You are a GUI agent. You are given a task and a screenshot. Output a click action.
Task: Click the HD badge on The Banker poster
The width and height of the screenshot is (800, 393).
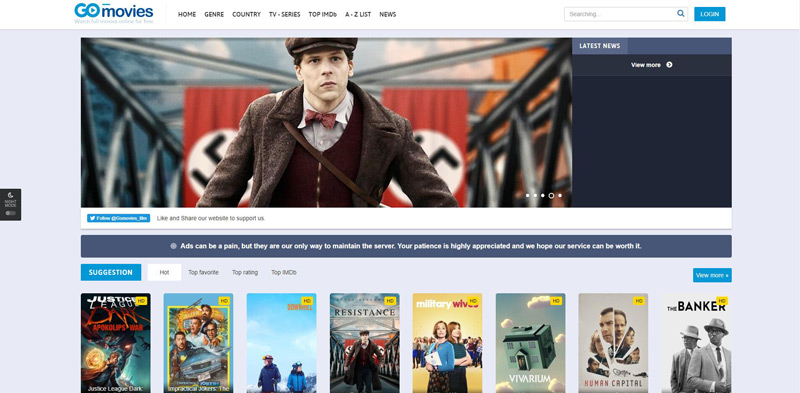721,301
